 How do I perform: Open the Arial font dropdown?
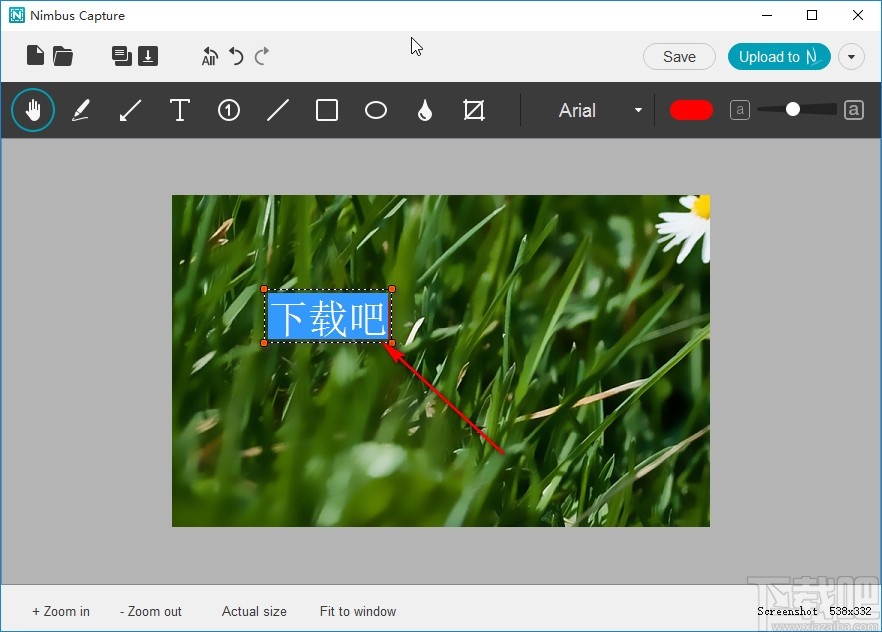(x=638, y=110)
